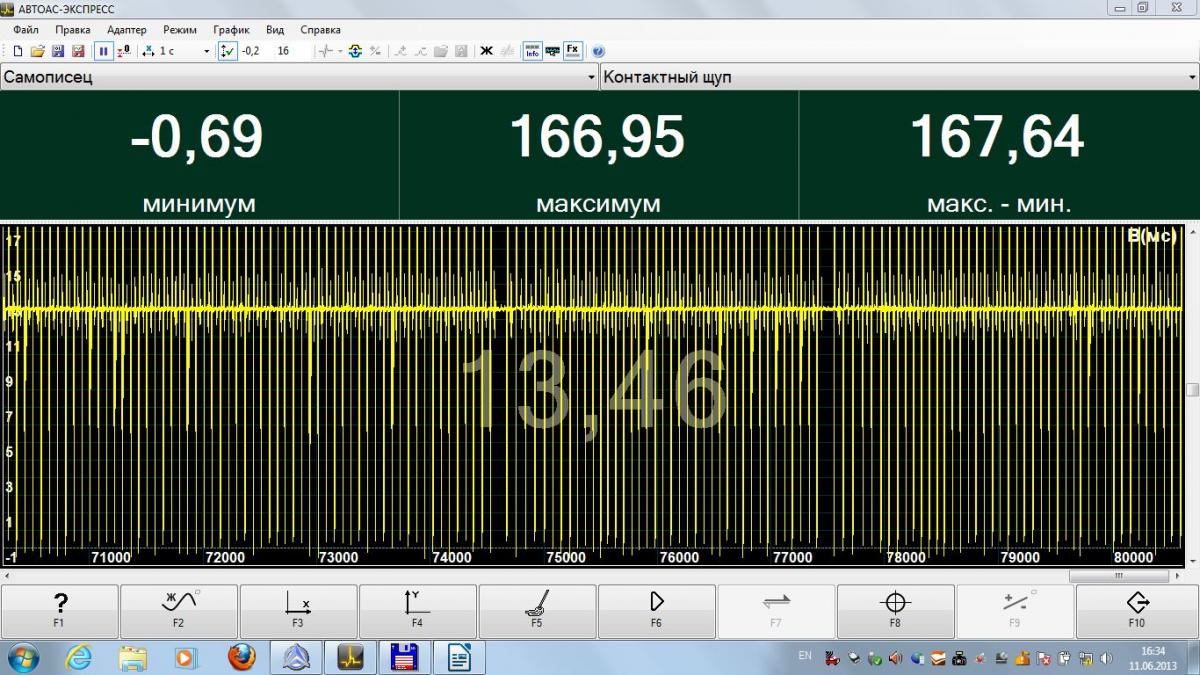1200x675 pixels.
Task: Click the new file icon in toolbar
Action: pos(17,51)
